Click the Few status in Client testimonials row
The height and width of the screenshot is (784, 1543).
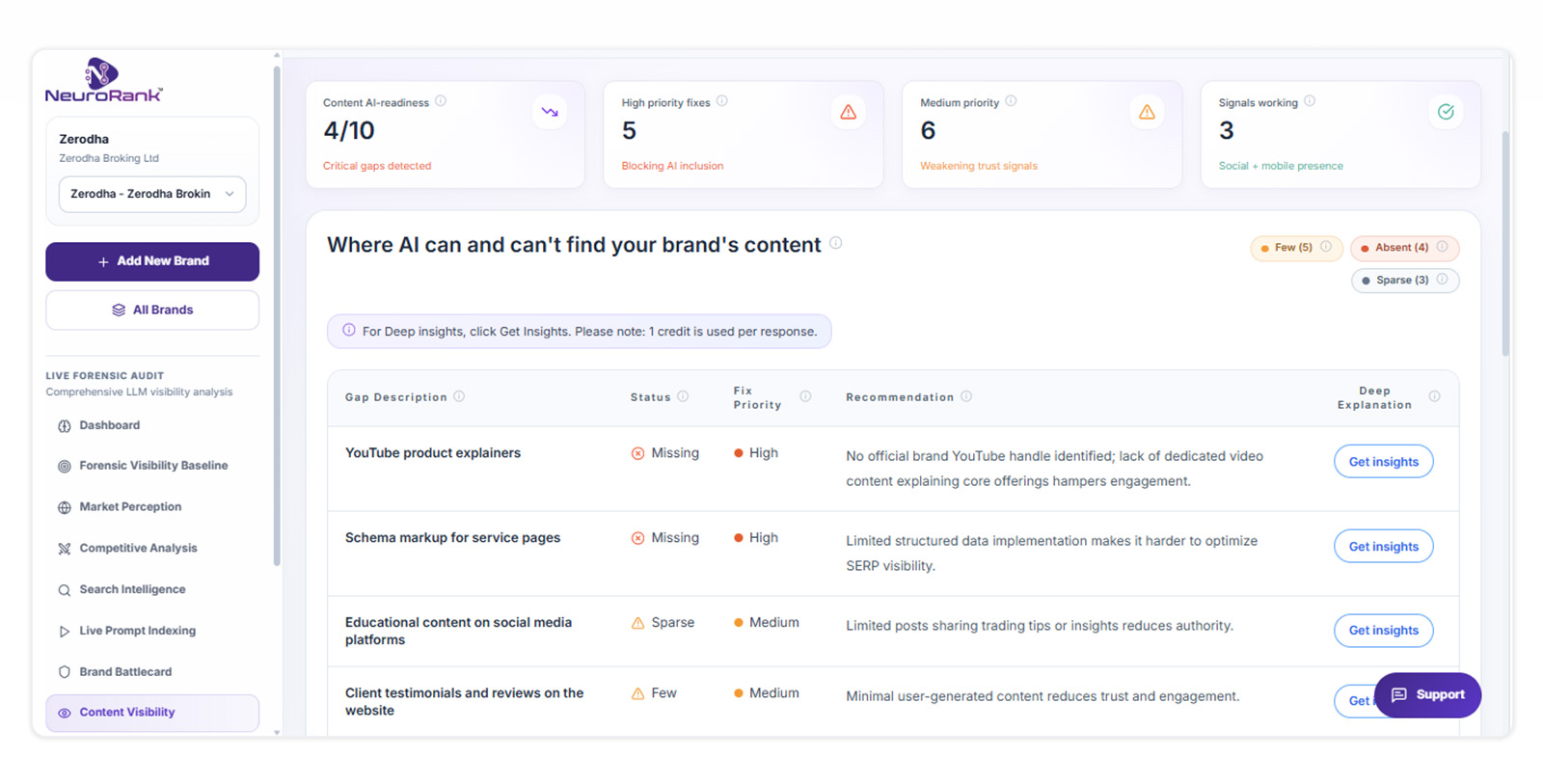tap(654, 693)
